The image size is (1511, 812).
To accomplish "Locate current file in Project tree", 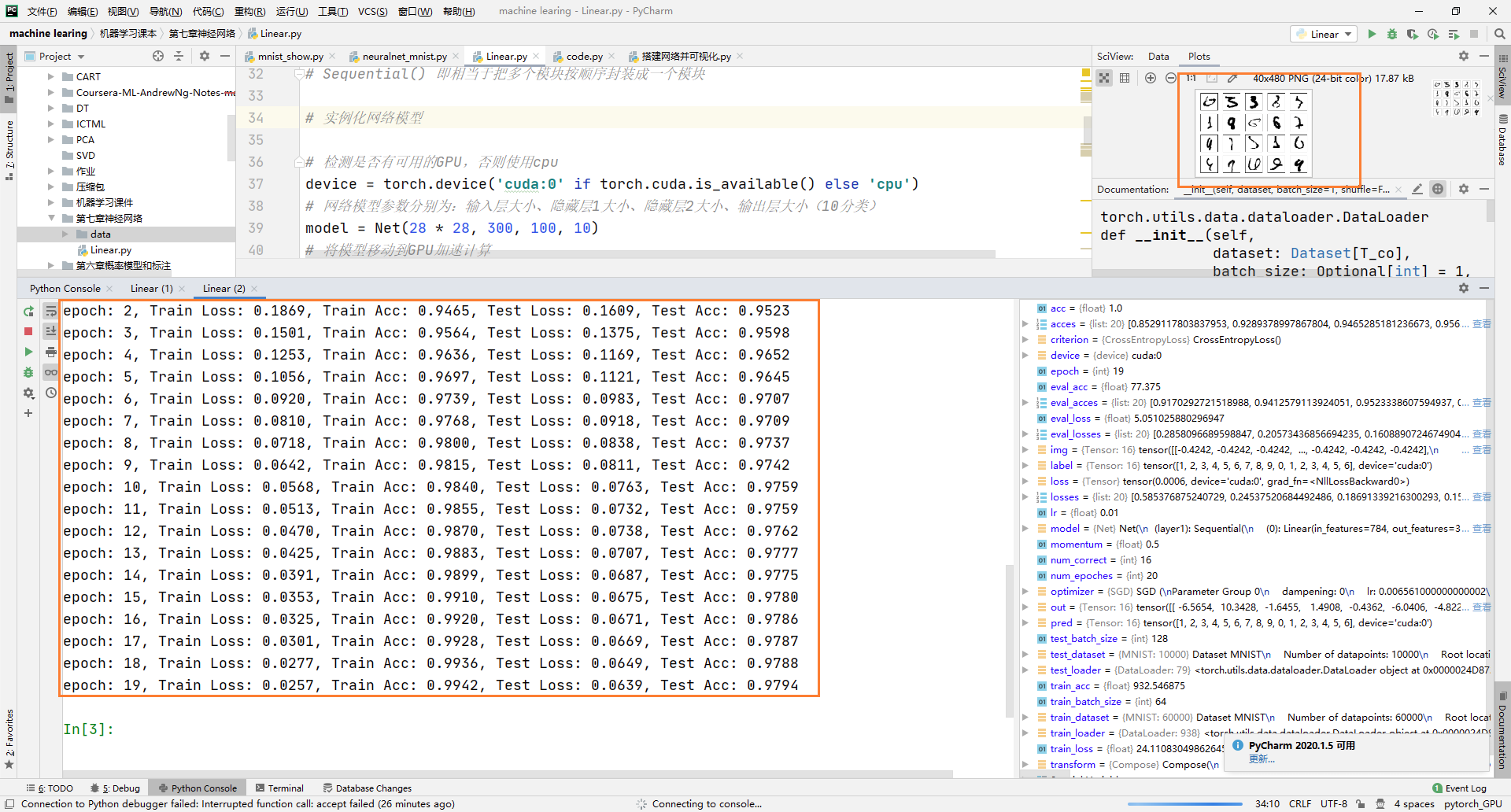I will click(x=158, y=56).
